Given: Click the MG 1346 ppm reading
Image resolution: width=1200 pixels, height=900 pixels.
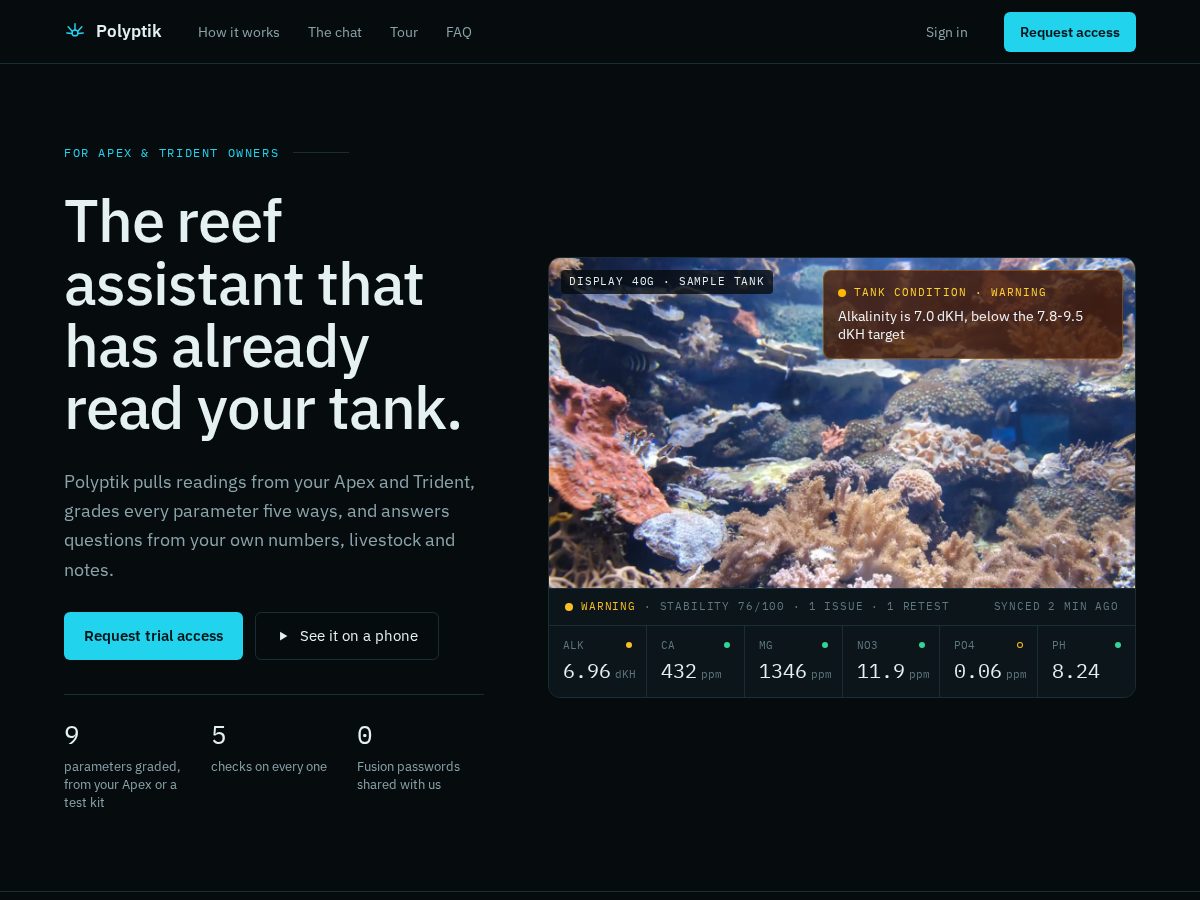Looking at the screenshot, I should point(794,661).
